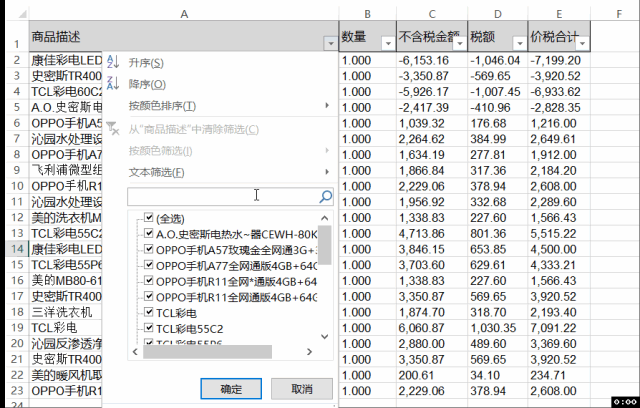Select column C header
Image resolution: width=640 pixels, height=408 pixels.
pos(432,14)
